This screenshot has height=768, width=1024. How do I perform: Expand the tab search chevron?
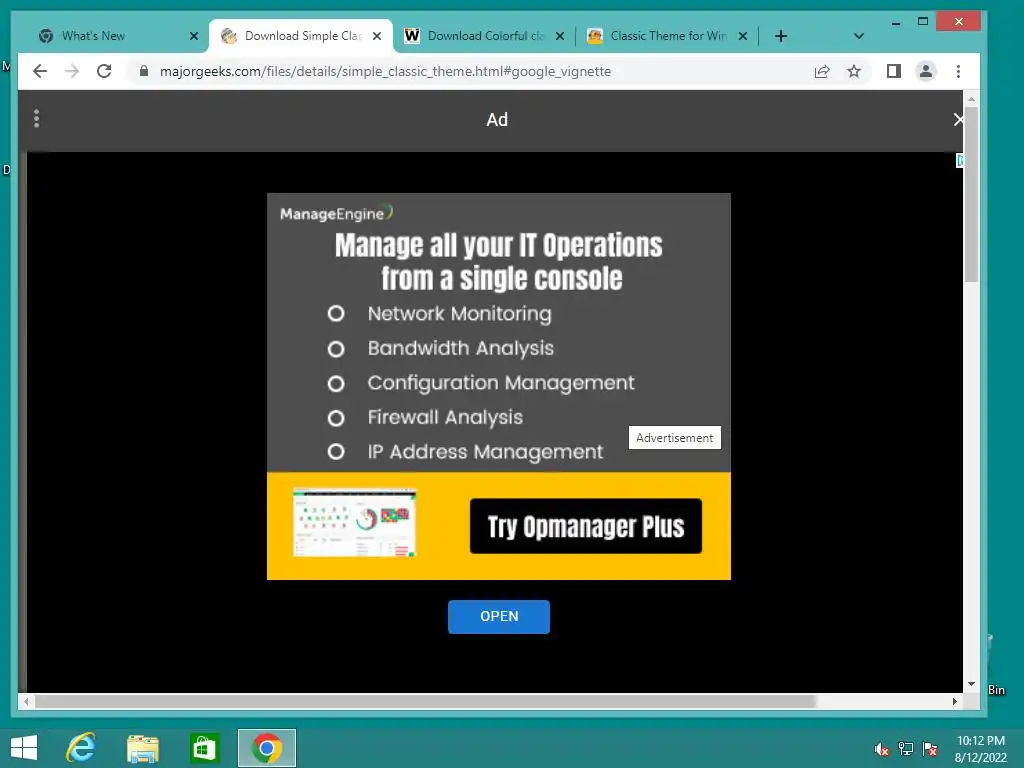pos(859,36)
